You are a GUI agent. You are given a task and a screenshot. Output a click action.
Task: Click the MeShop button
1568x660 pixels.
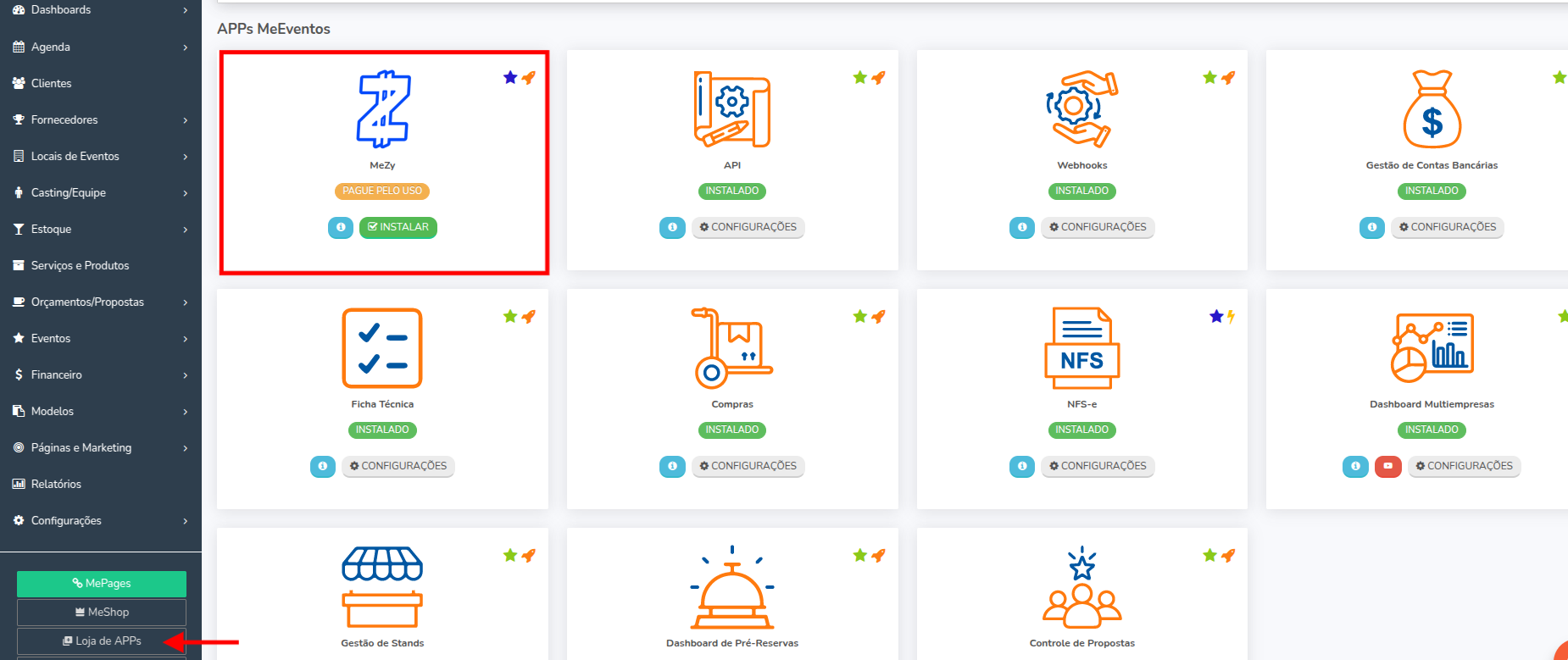(x=102, y=613)
